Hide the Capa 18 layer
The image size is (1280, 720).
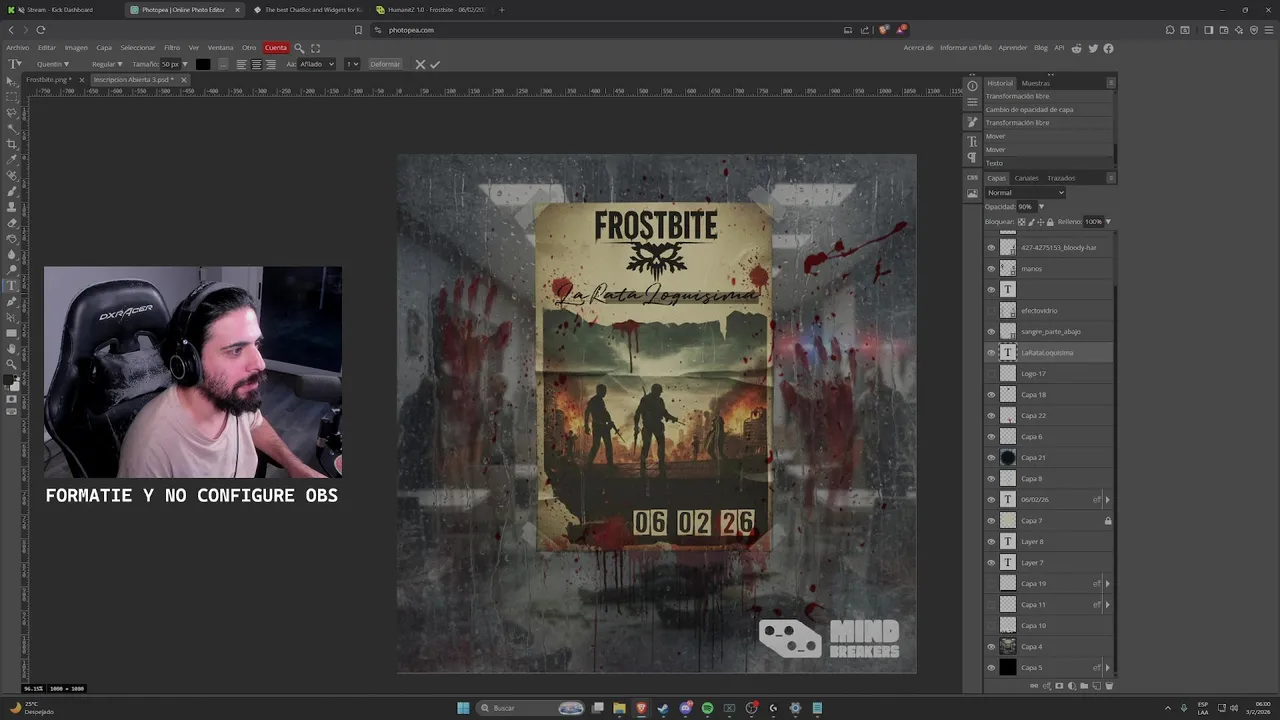[x=991, y=395]
